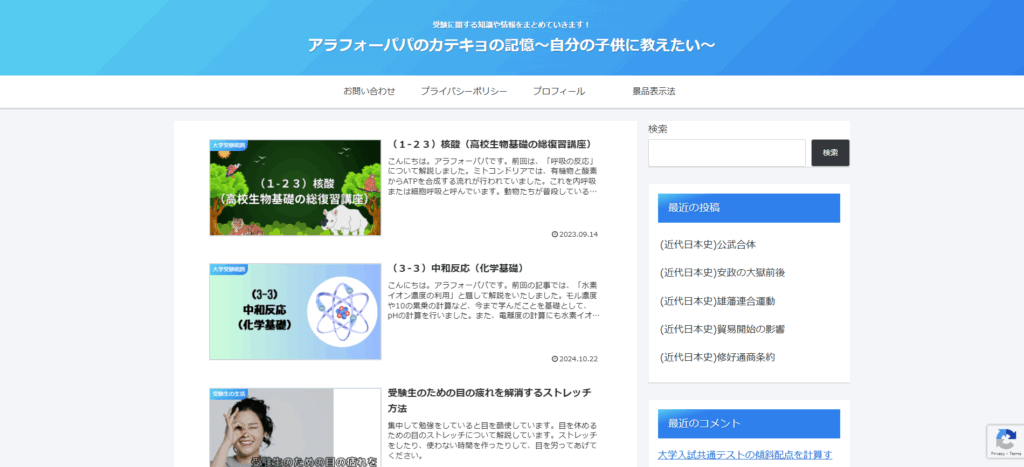Open recent post (近代日本史)公武合体

tap(707, 244)
